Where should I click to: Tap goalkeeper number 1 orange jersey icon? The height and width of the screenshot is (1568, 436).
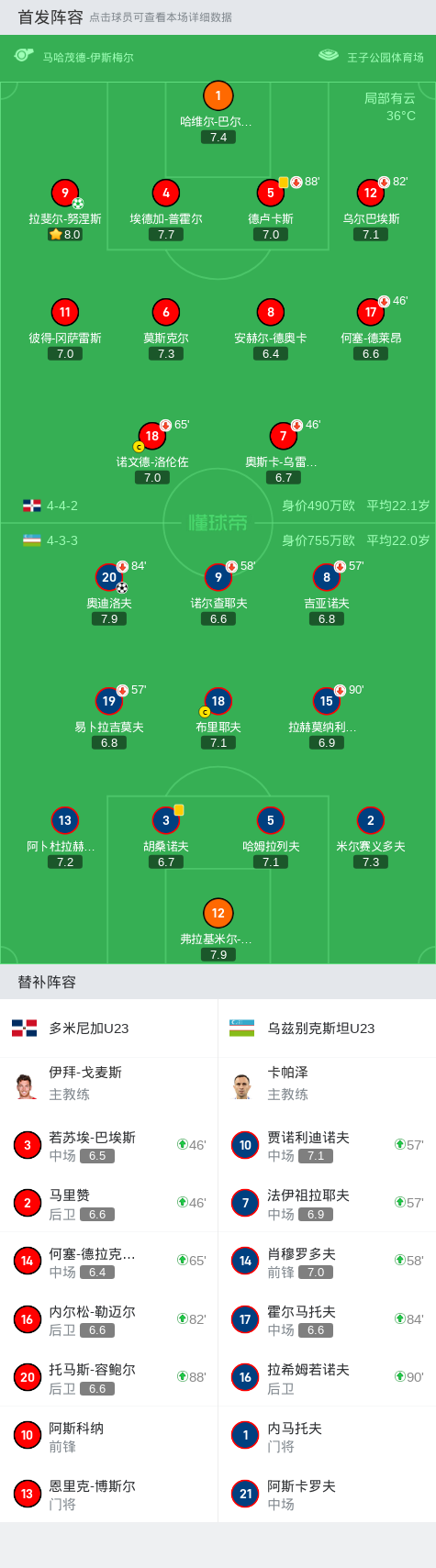(218, 95)
